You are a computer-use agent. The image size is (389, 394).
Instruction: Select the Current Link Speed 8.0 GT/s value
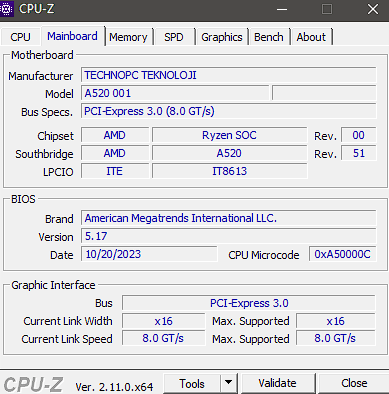[x=163, y=338]
